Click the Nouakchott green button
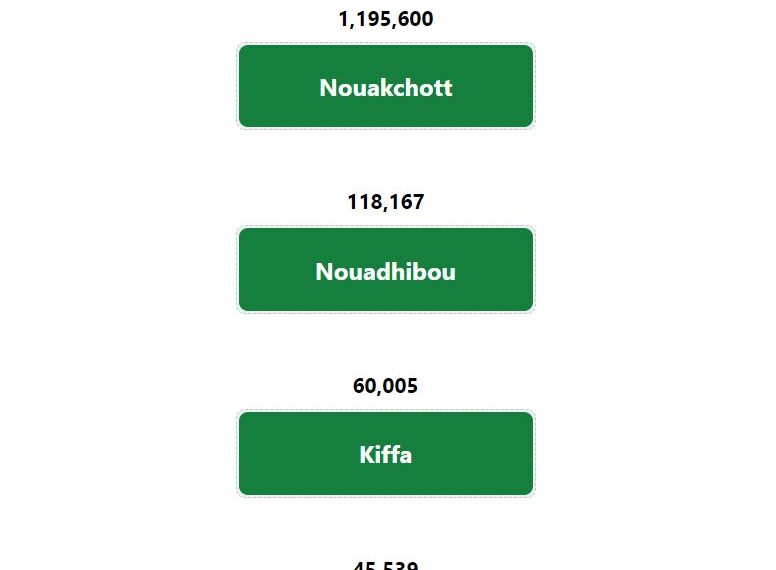The image size is (776, 570). pyautogui.click(x=386, y=86)
